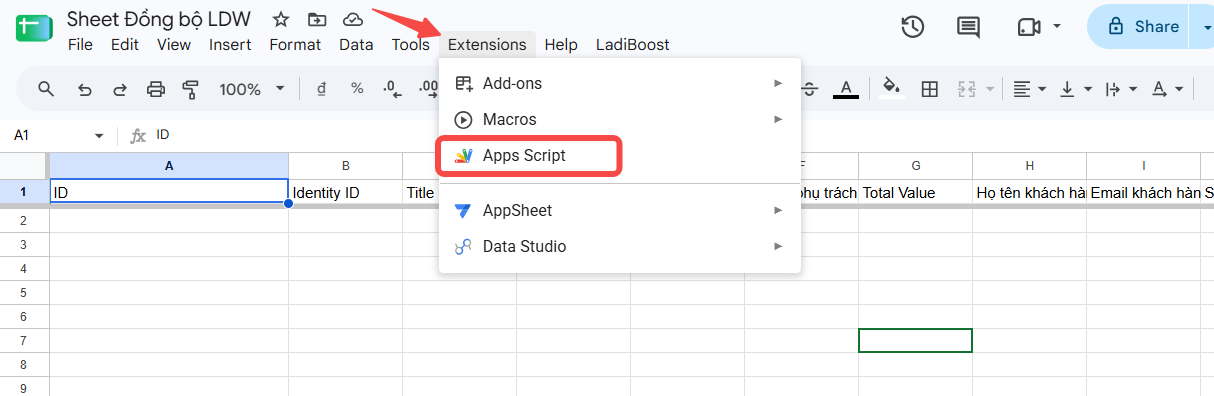Image resolution: width=1214 pixels, height=396 pixels.
Task: Choose Apps Script from Extensions menu
Action: pos(620,156)
